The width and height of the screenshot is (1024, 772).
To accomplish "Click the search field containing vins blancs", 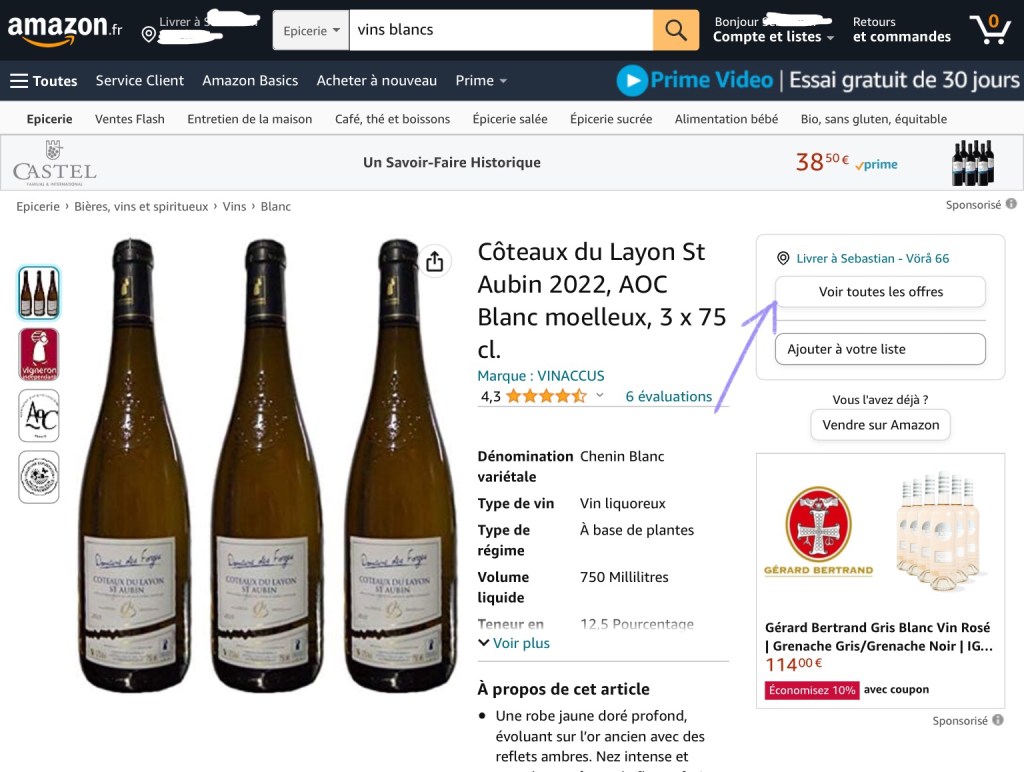I will (x=500, y=30).
